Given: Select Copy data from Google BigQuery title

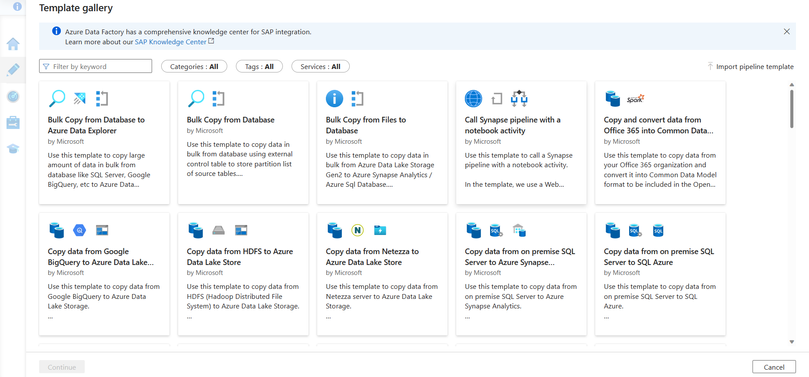Looking at the screenshot, I should click(101, 257).
